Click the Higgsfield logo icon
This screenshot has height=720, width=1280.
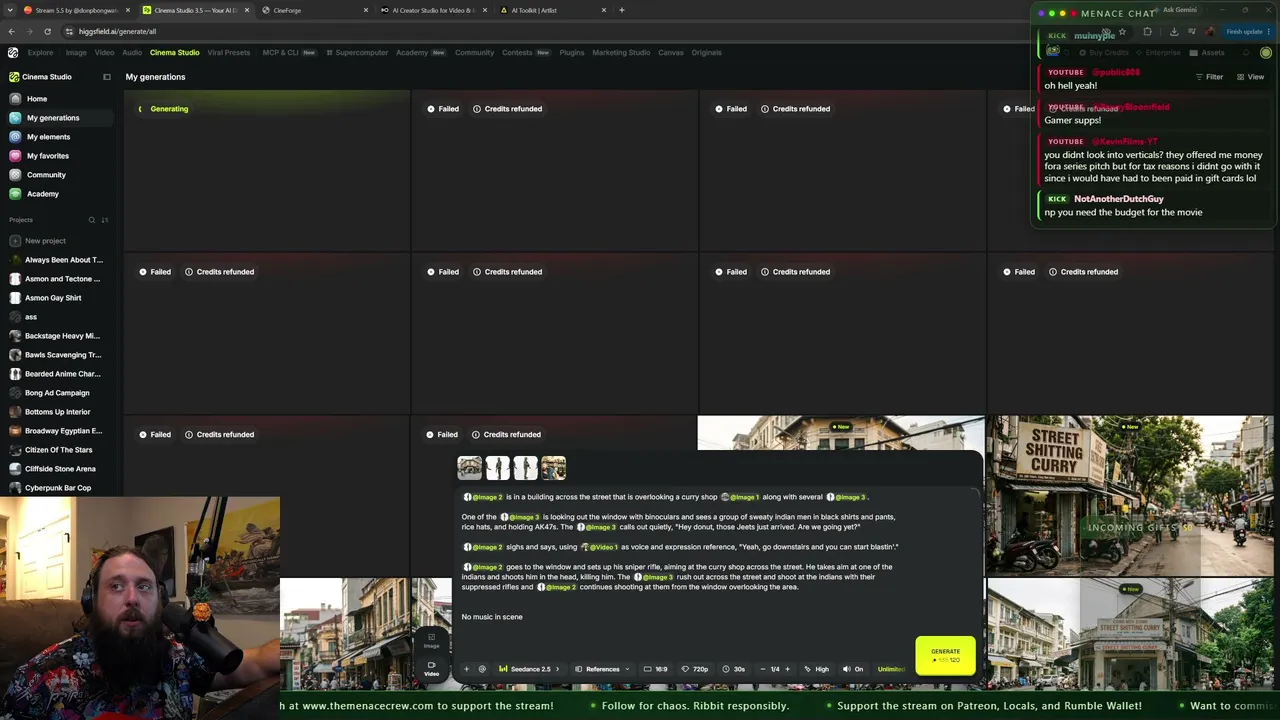[13, 52]
